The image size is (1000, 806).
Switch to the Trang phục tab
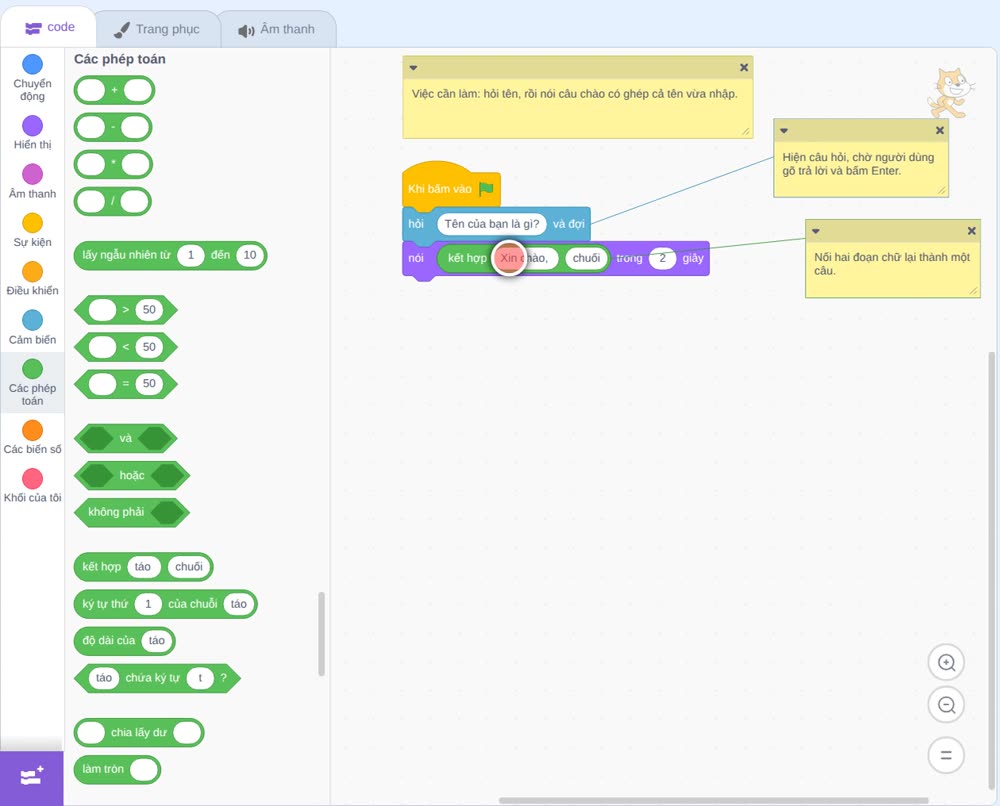pos(157,29)
